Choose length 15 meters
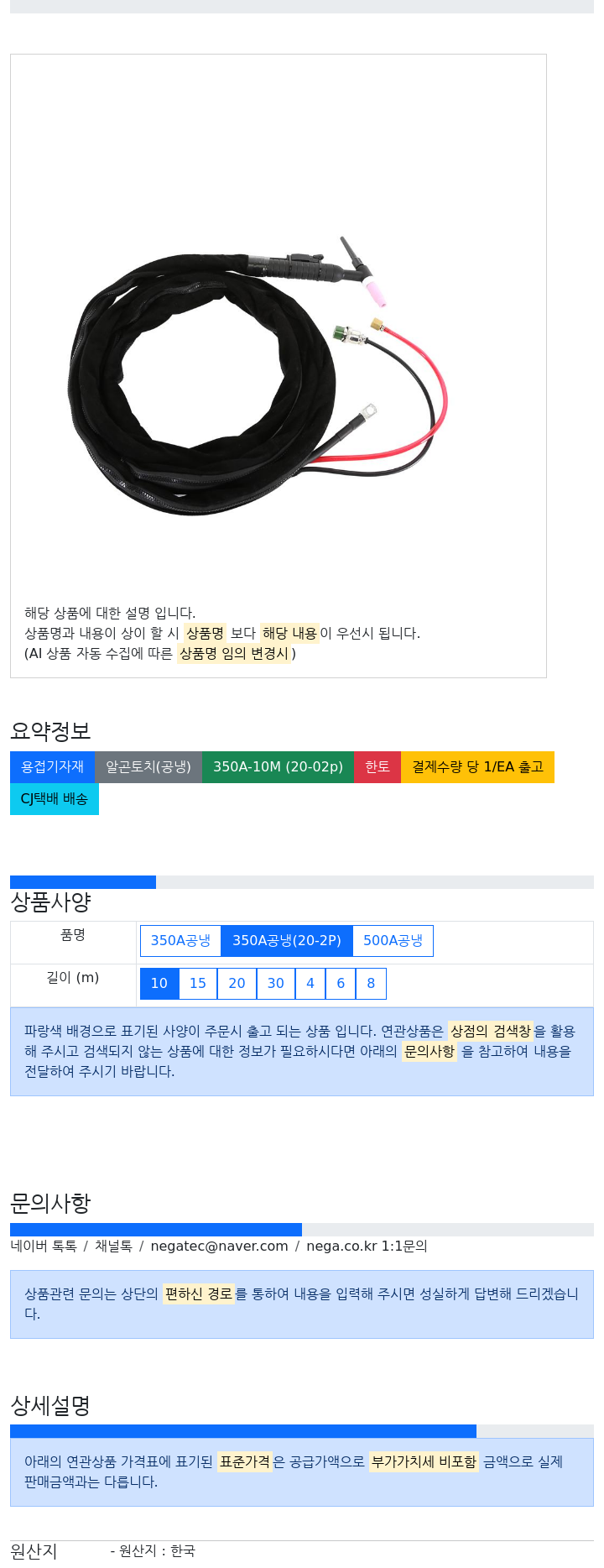The width and height of the screenshot is (604, 1568). tap(198, 984)
